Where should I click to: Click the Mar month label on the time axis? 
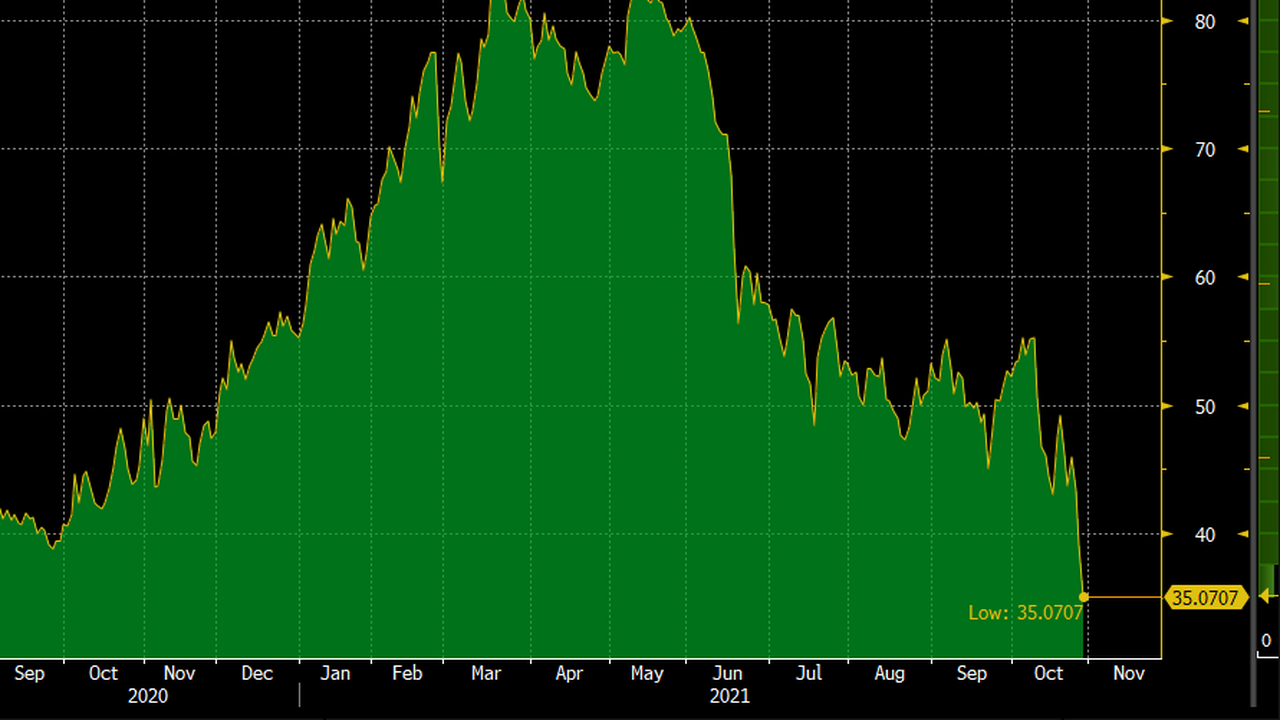(486, 673)
